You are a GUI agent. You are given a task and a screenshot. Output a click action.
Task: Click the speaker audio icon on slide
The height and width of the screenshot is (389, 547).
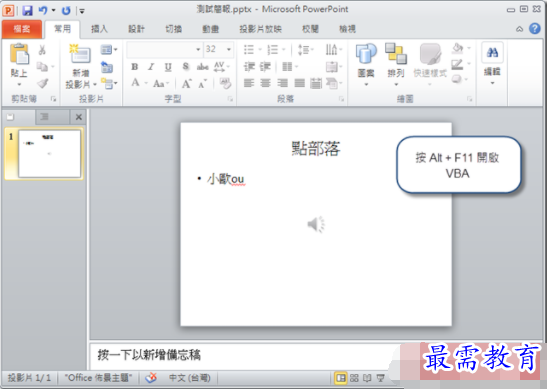[316, 224]
